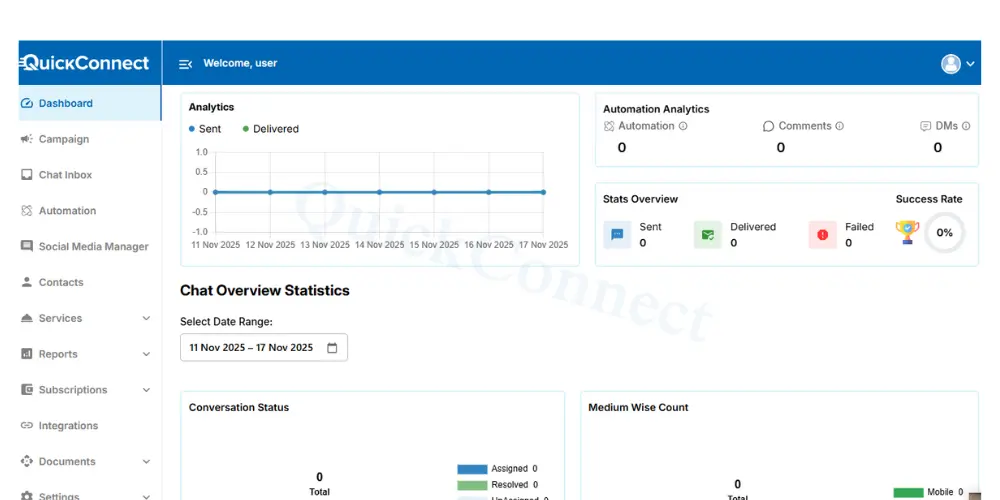Click the green Delivered stats icon
The height and width of the screenshot is (500, 1000).
pos(707,235)
